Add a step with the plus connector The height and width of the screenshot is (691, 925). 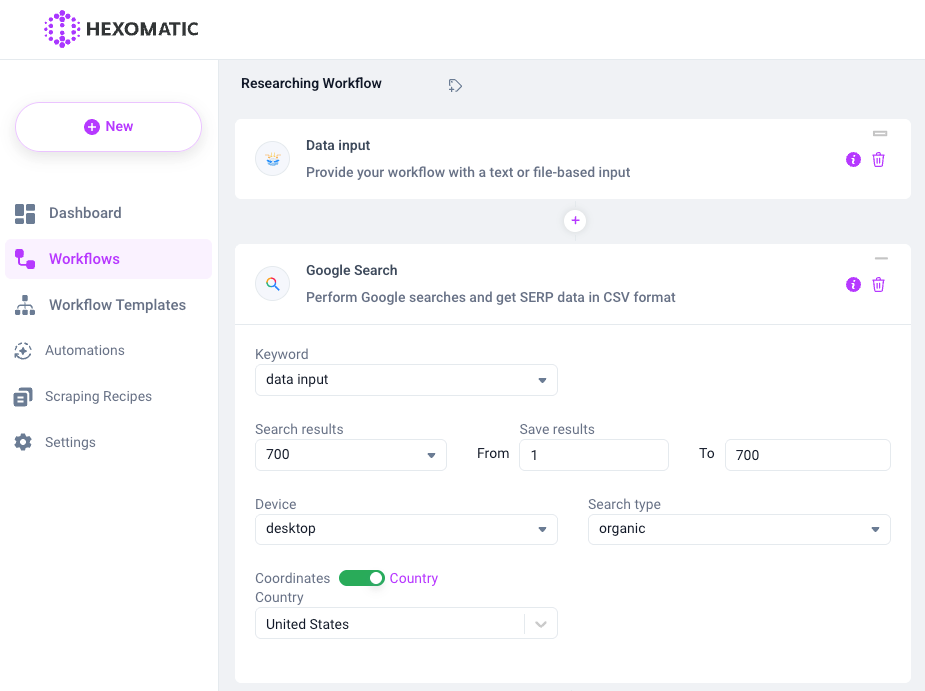tap(575, 221)
